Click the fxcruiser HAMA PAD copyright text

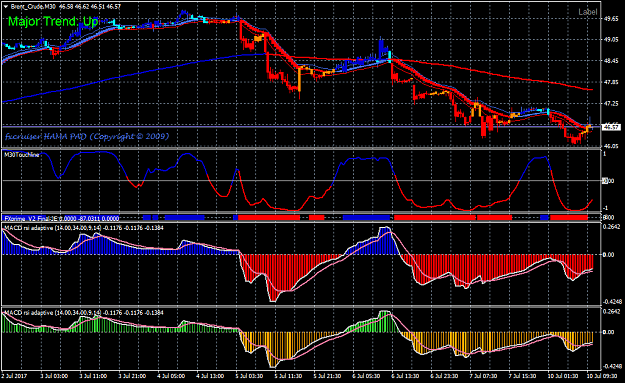click(x=87, y=136)
